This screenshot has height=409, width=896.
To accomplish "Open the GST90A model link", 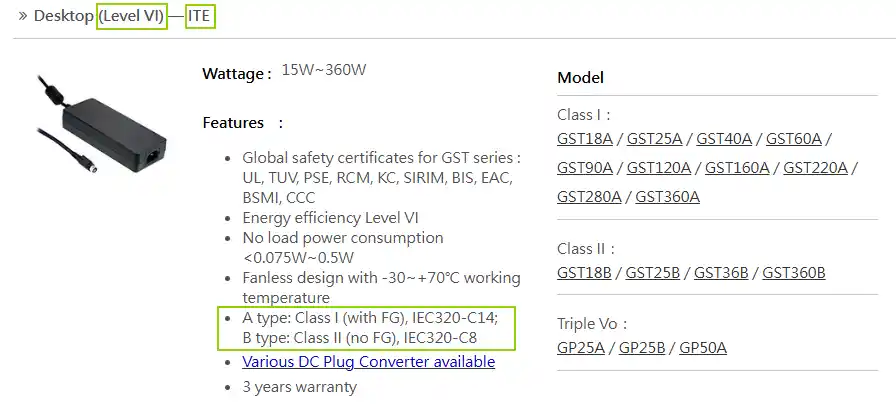I will coord(585,167).
